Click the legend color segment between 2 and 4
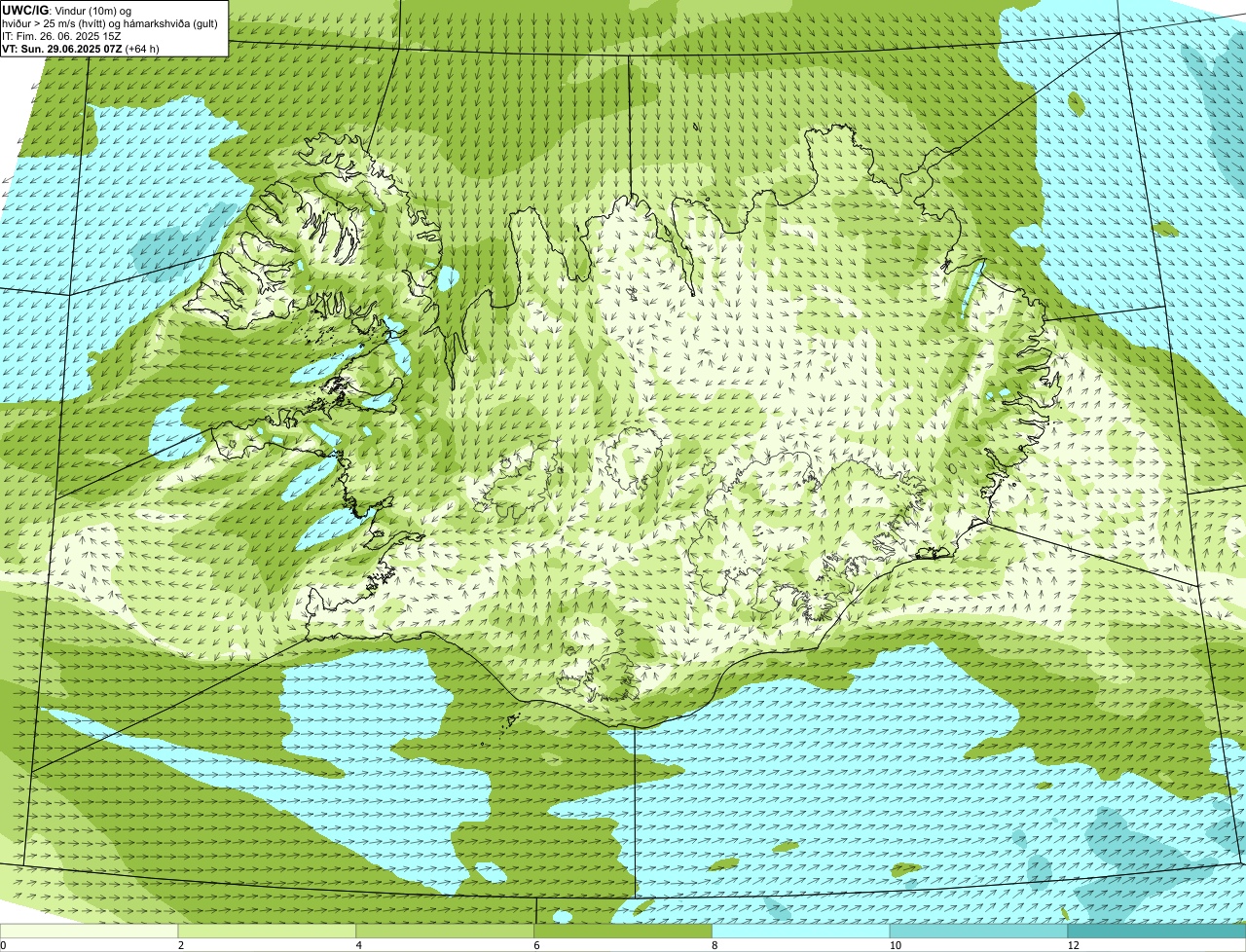The width and height of the screenshot is (1246, 952). coord(268,931)
